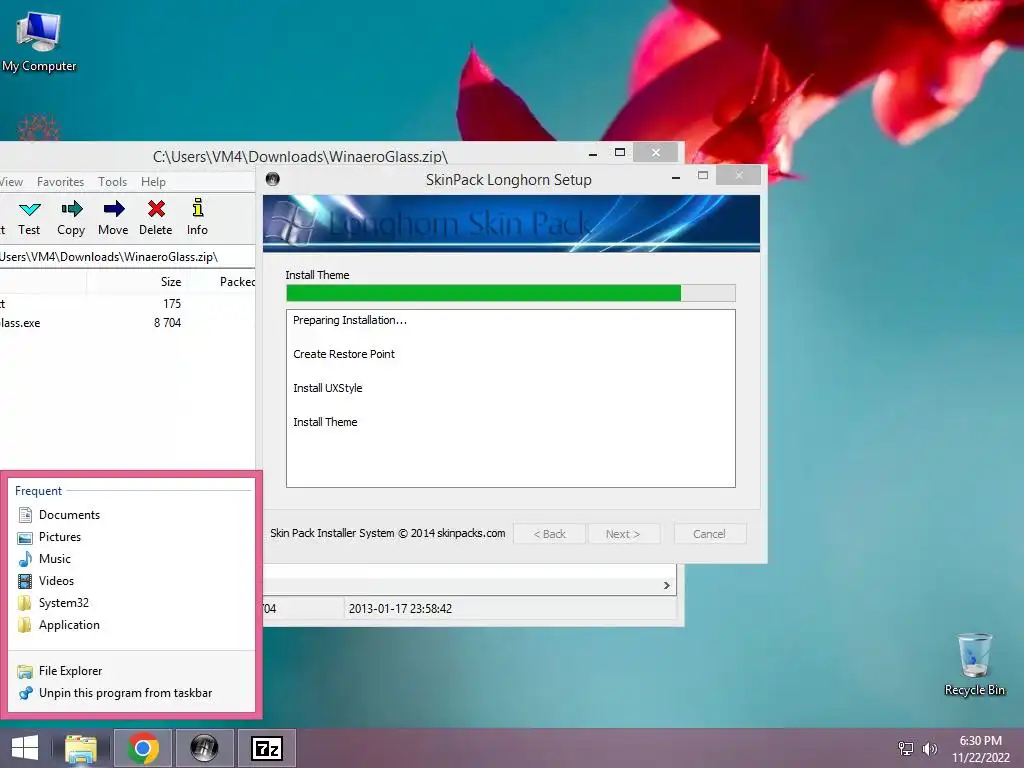Open Documents from the jump list
The width and height of the screenshot is (1024, 768).
131,515
